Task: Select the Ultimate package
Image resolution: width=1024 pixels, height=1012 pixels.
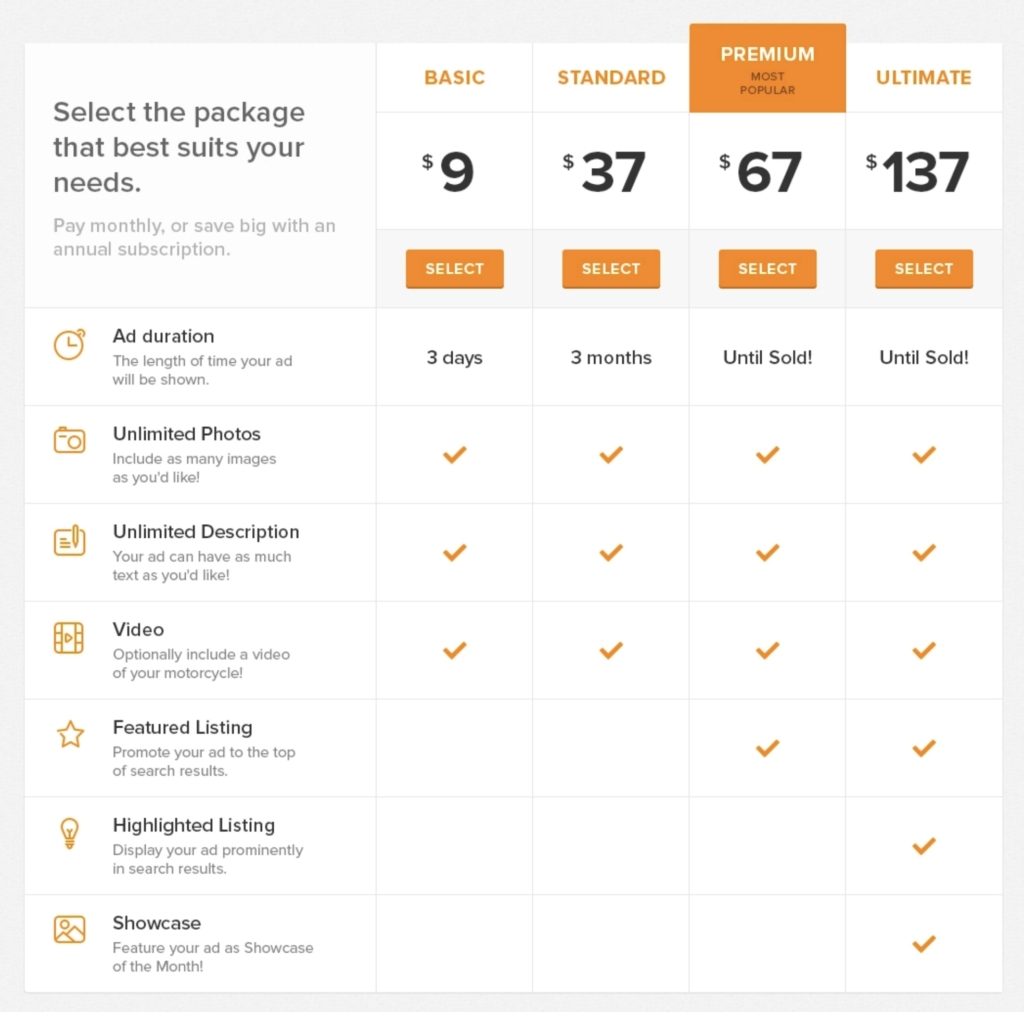Action: [923, 268]
